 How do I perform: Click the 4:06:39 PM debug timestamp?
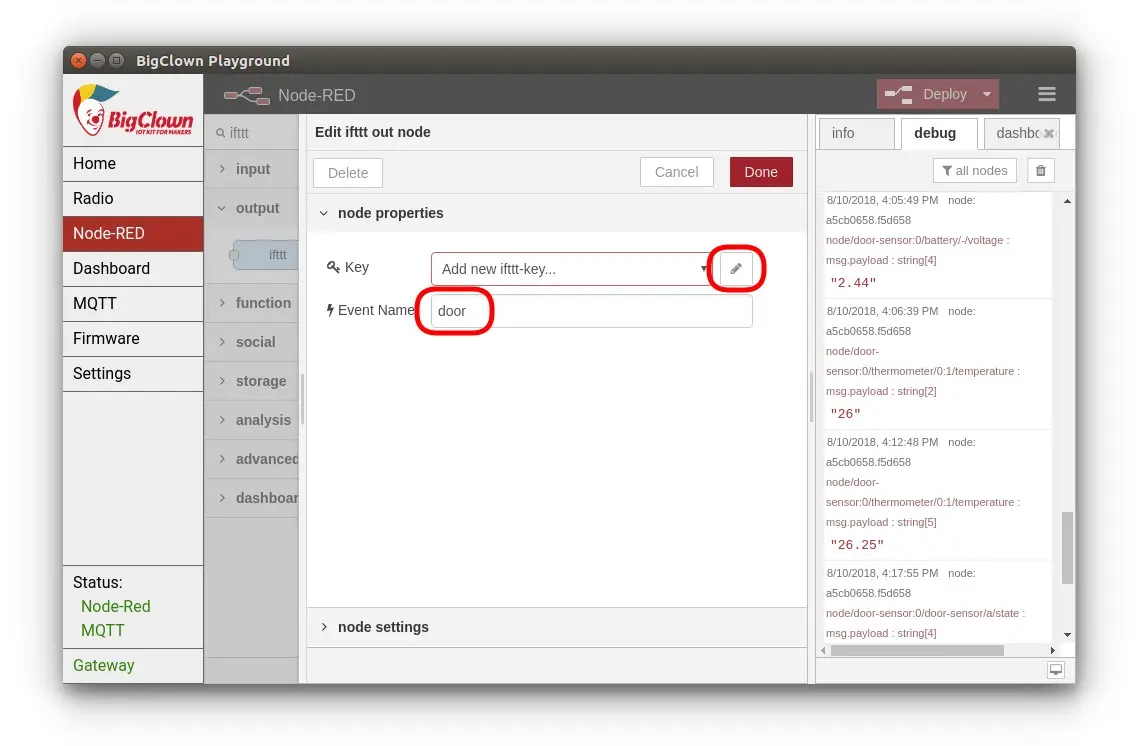pyautogui.click(x=882, y=311)
